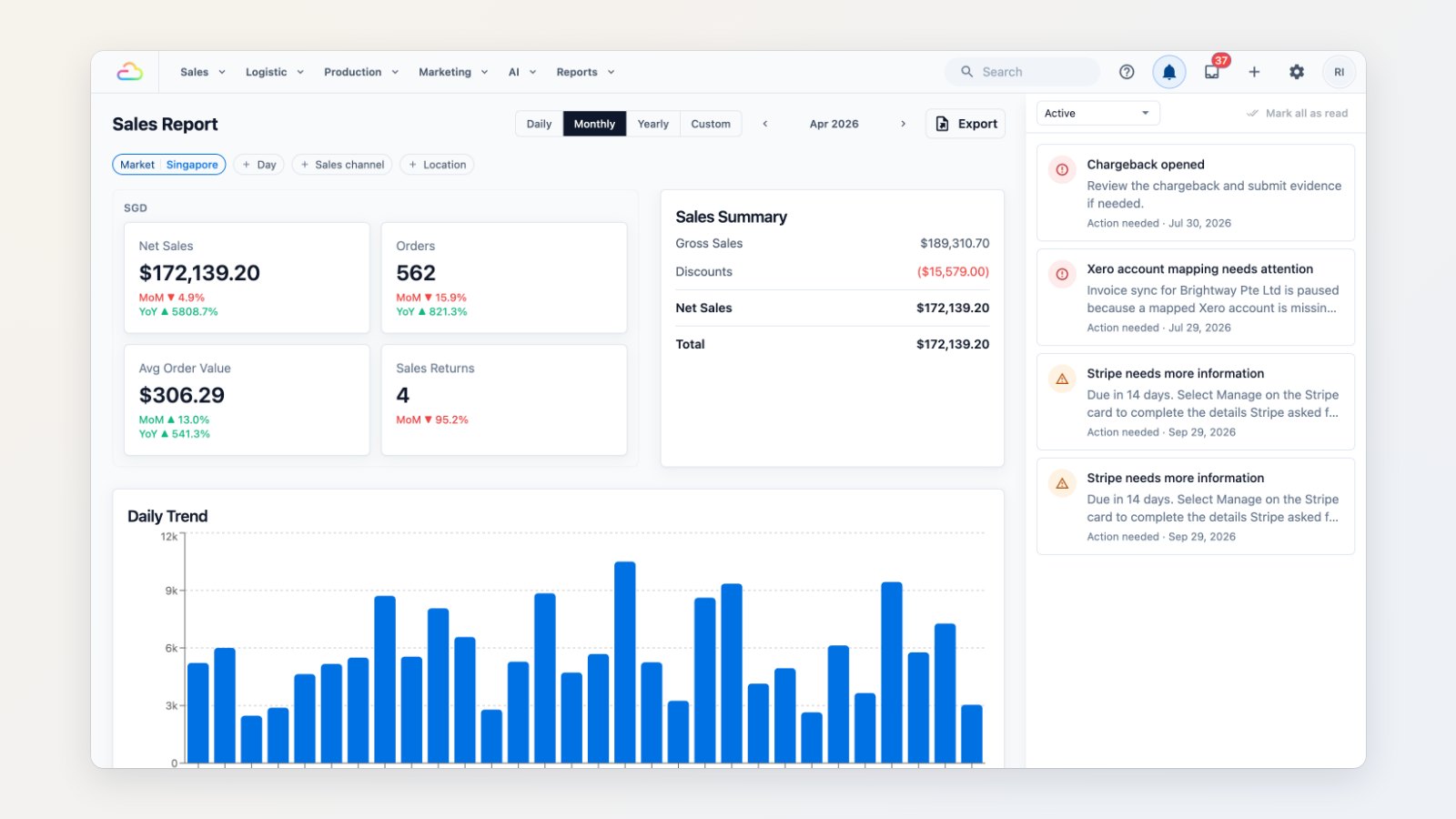Screen dimensions: 1456x819
Task: Add a Location filter
Action: [437, 165]
